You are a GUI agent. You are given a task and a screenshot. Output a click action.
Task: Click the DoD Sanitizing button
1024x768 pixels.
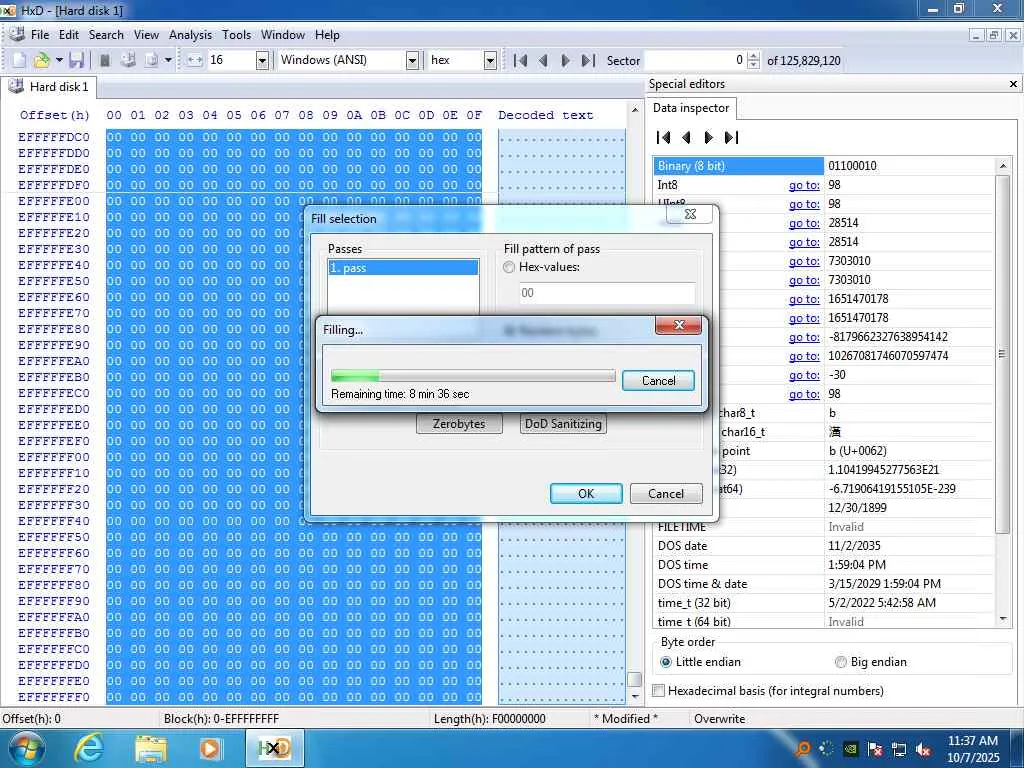[x=563, y=424]
